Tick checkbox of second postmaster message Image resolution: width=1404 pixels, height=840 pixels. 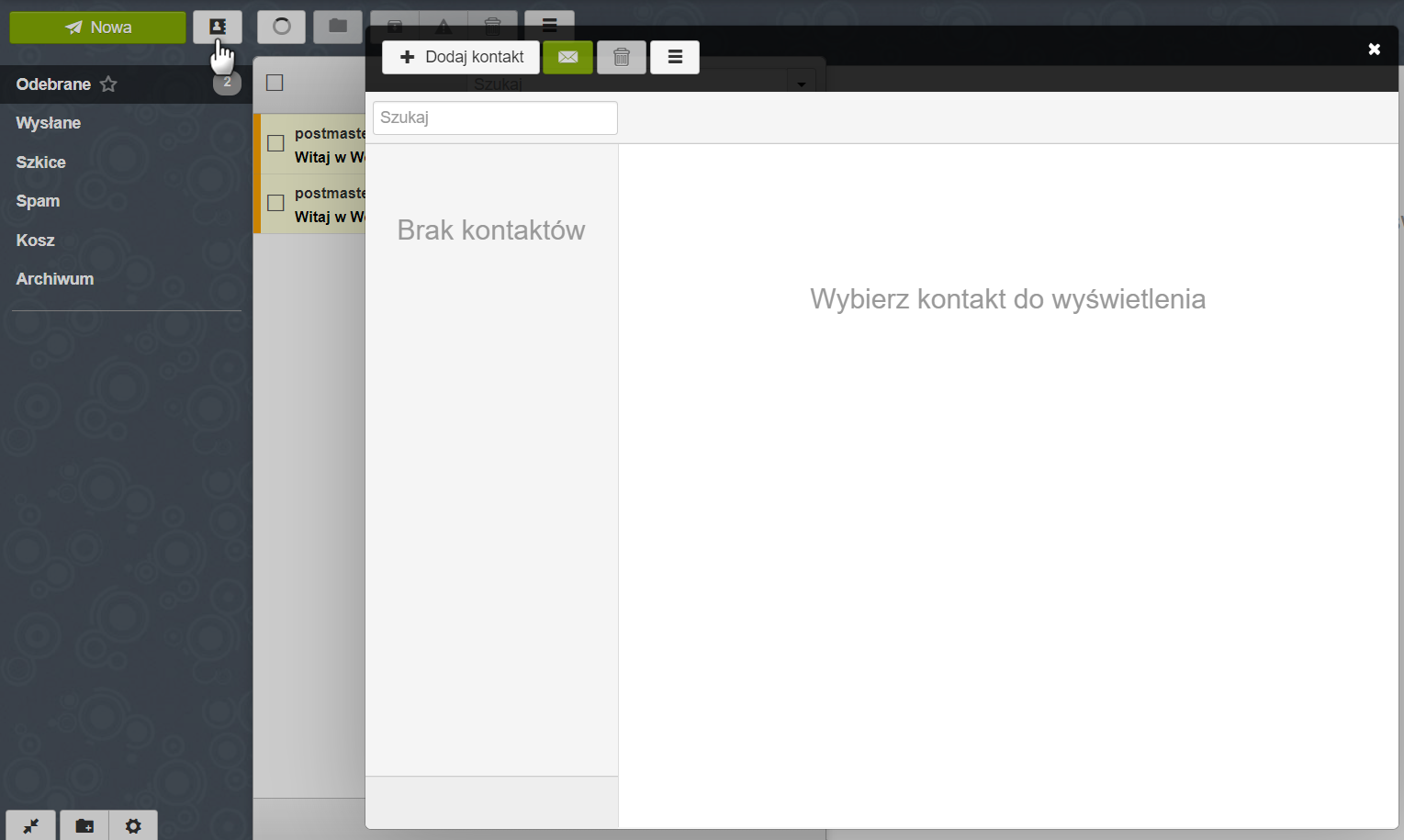(x=275, y=203)
